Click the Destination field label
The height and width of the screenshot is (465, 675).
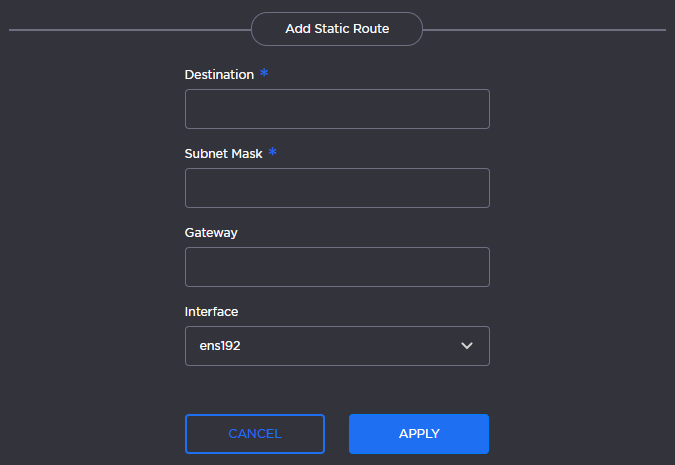pos(219,75)
